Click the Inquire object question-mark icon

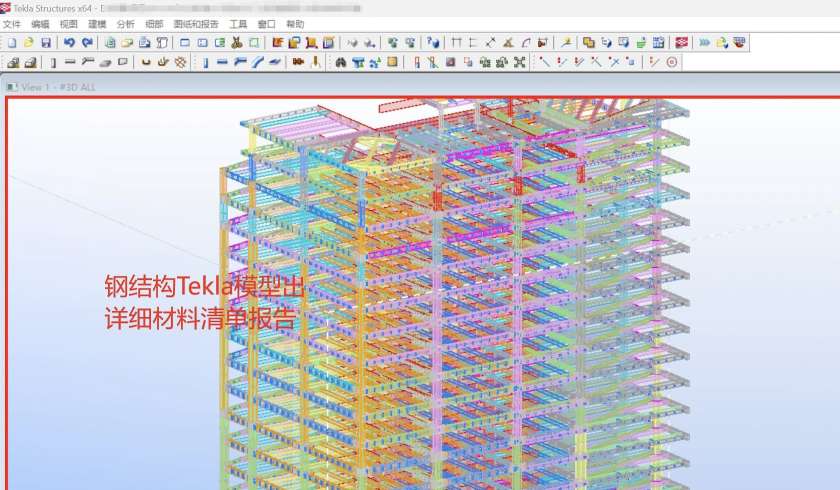[433, 43]
